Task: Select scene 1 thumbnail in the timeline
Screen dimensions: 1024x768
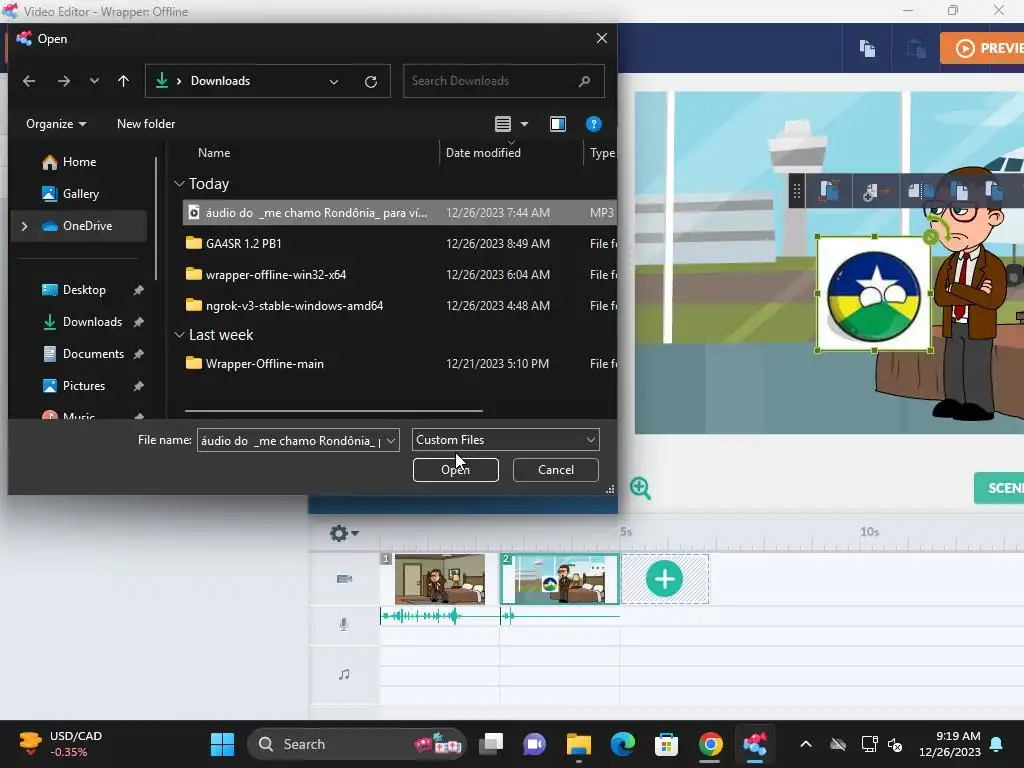Action: (440, 579)
